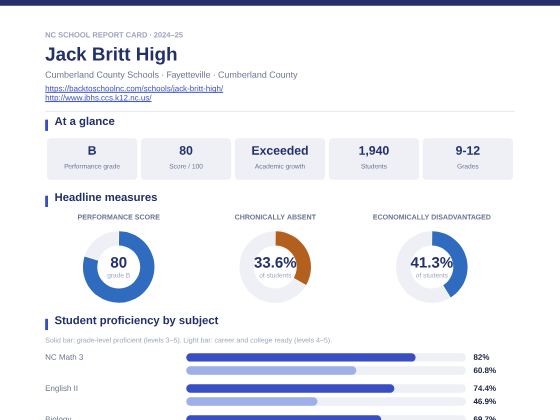
Task: Click the solid bar / light bar legend note
Action: [188, 340]
